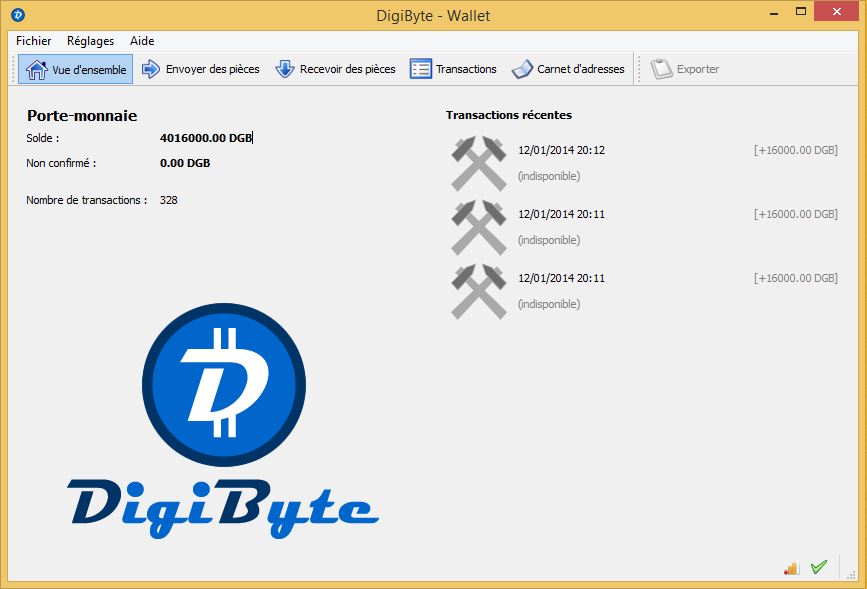
Task: Click the Transactions récentes heading
Action: tap(509, 115)
